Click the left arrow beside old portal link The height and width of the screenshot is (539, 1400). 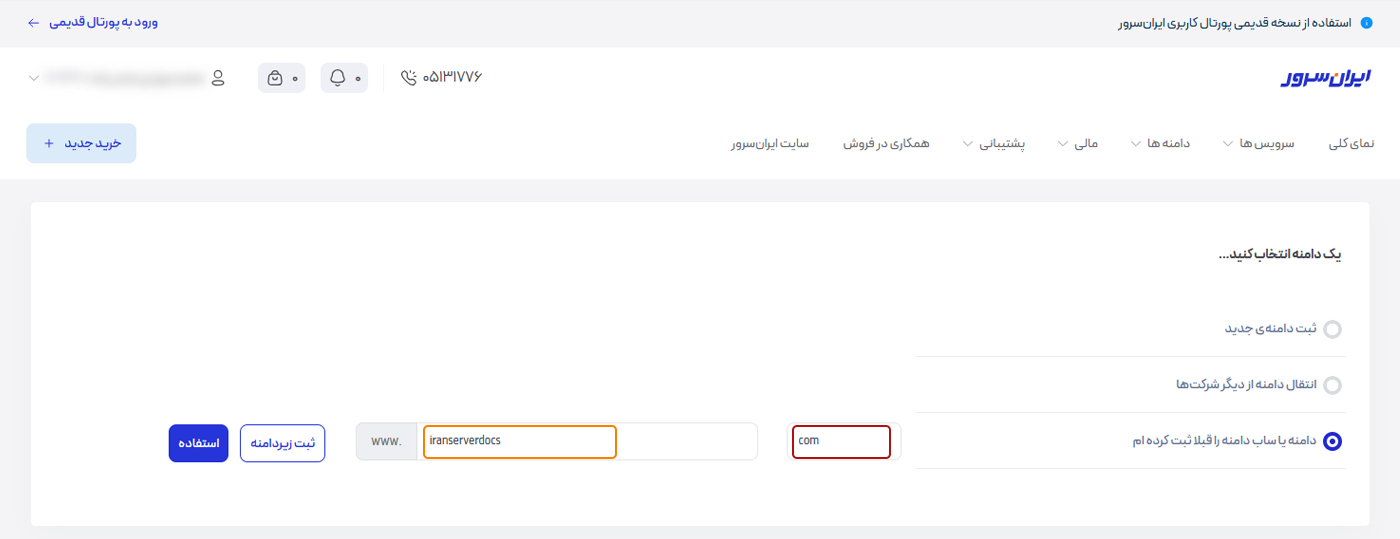33,22
